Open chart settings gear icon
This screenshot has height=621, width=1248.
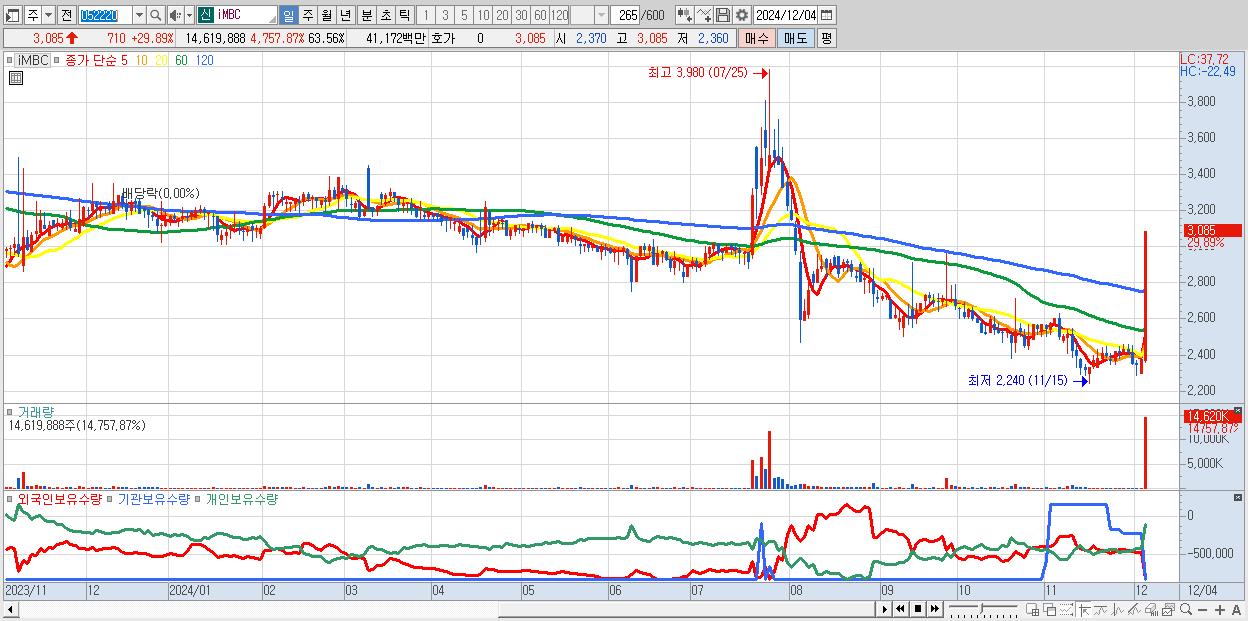point(742,15)
